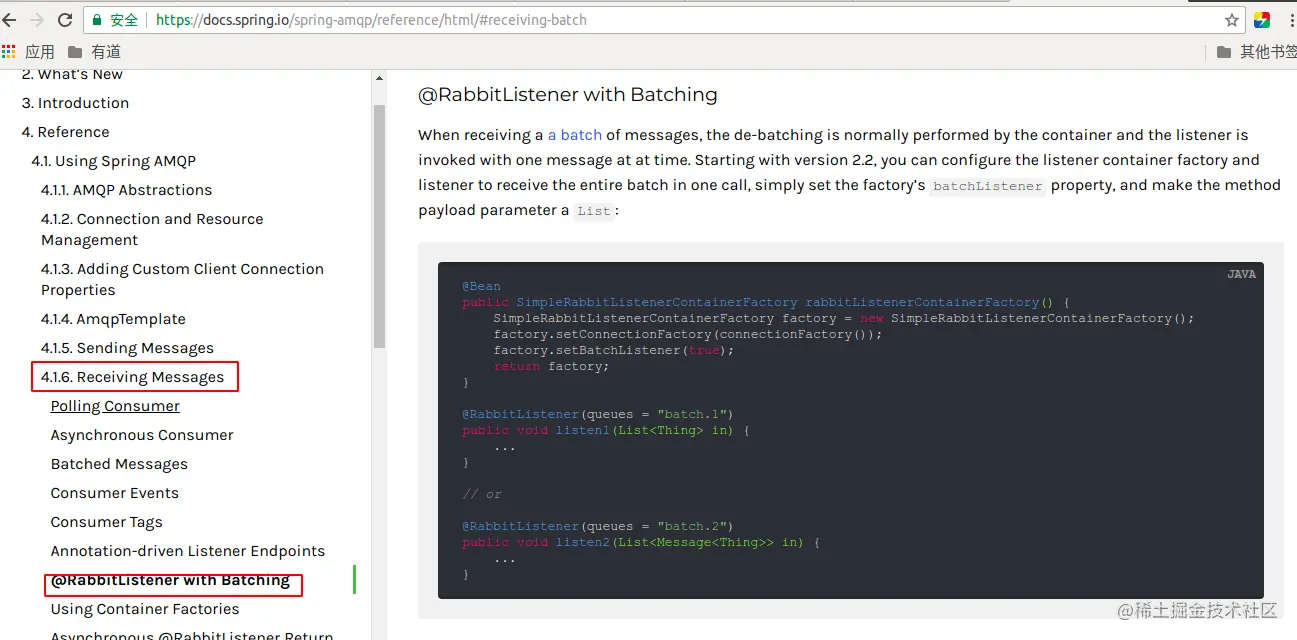Click the 'batchListener' inline code
This screenshot has width=1297, height=640.
[988, 186]
